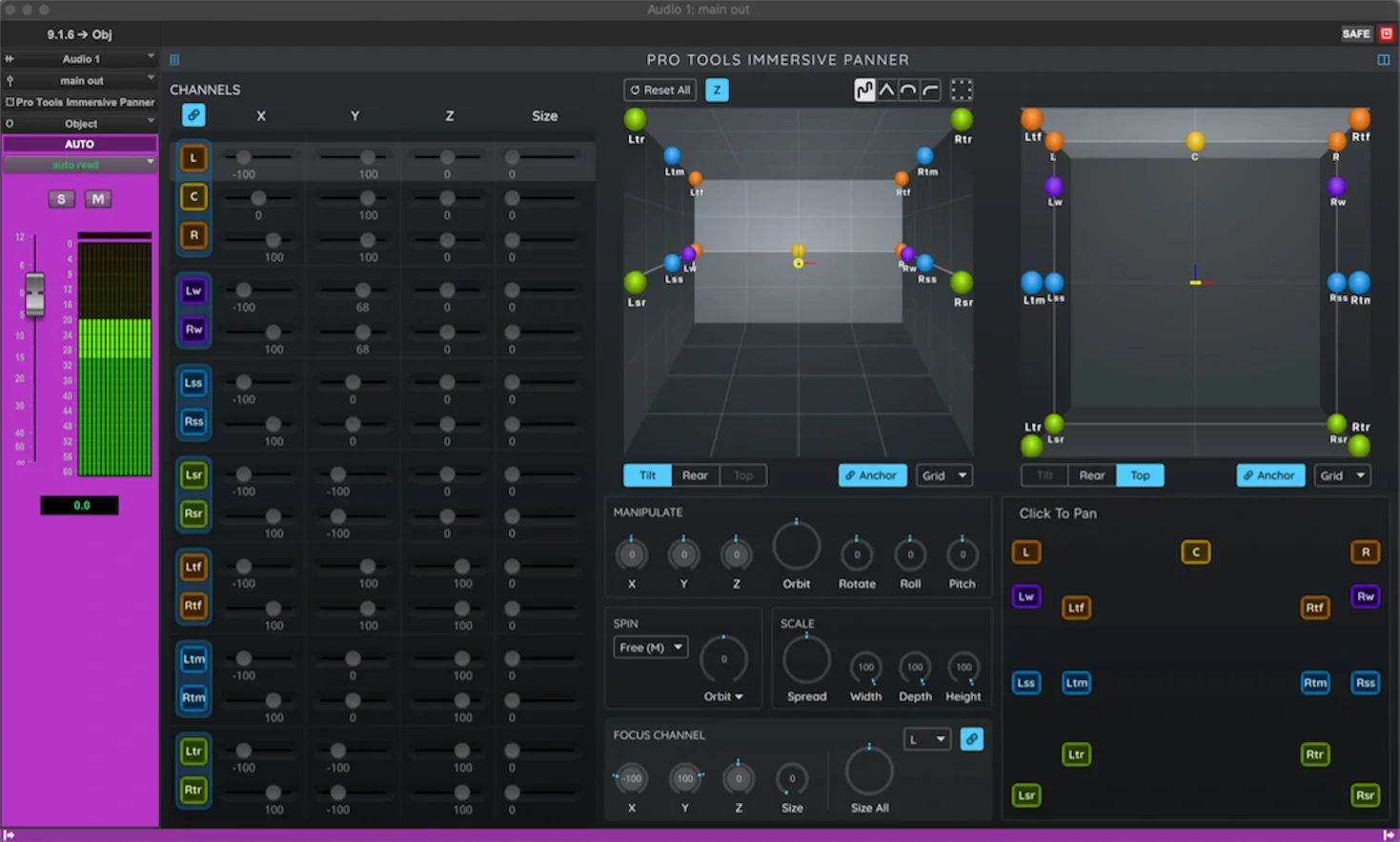Toggle Anchor in the left 3D view
The height and width of the screenshot is (842, 1400).
(x=872, y=475)
